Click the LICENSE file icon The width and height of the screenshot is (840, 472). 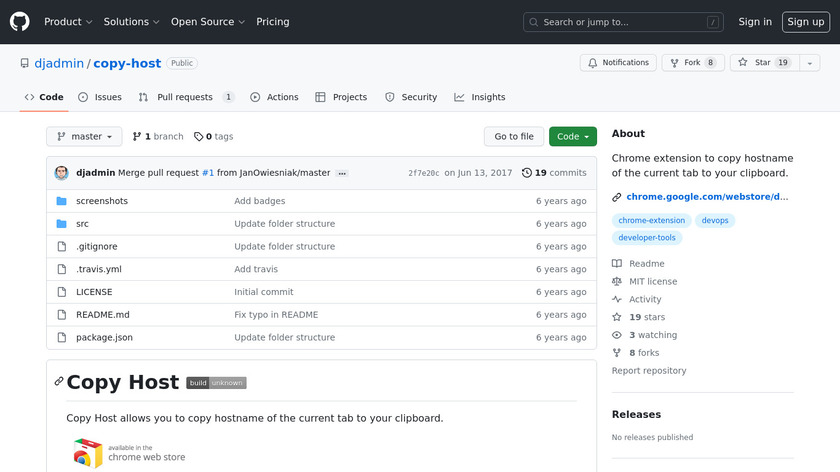point(61,292)
